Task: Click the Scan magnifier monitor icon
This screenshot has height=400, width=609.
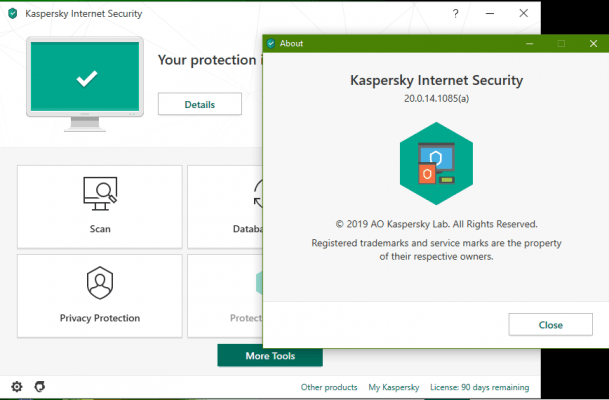Action: click(x=99, y=191)
